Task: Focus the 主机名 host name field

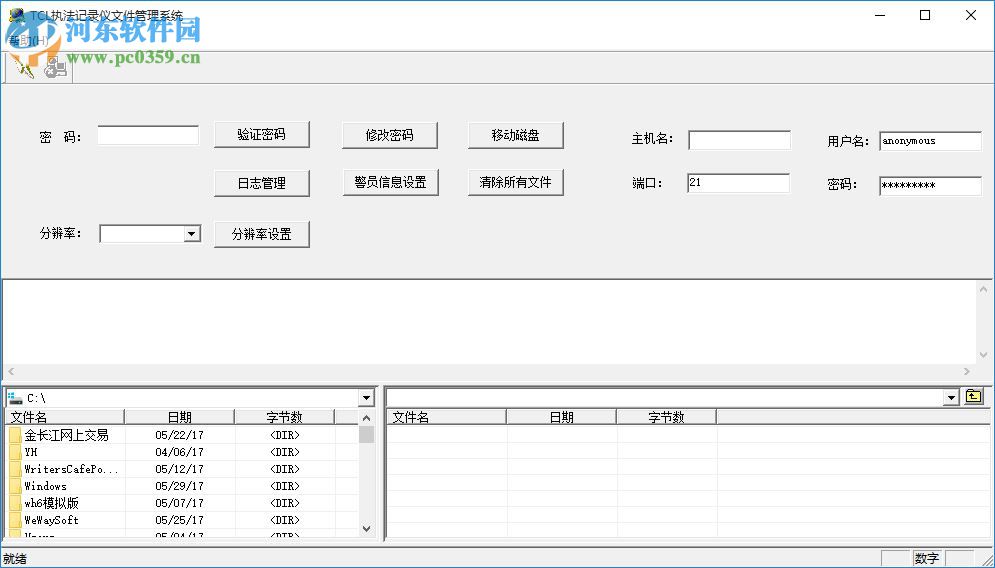Action: coord(739,140)
